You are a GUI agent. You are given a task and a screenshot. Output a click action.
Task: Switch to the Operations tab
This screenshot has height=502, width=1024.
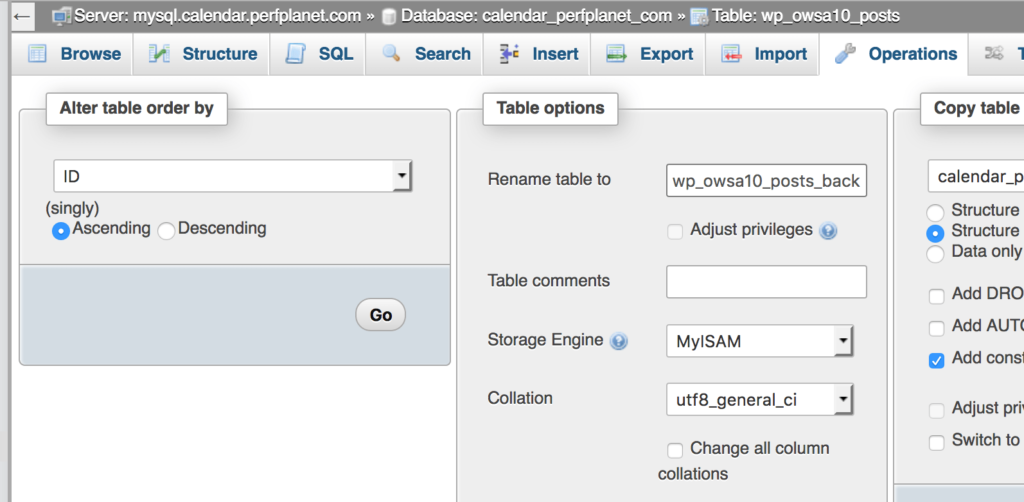pyautogui.click(x=898, y=54)
